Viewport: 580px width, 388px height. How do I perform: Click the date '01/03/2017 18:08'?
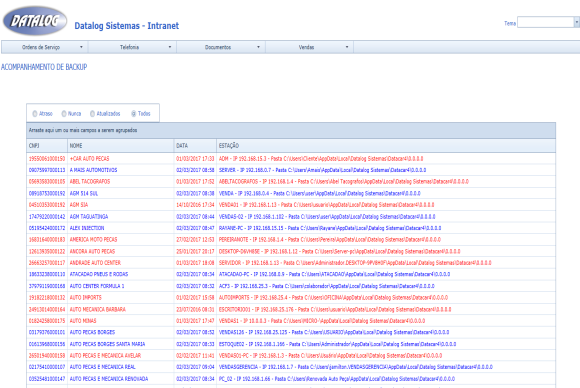(195, 263)
